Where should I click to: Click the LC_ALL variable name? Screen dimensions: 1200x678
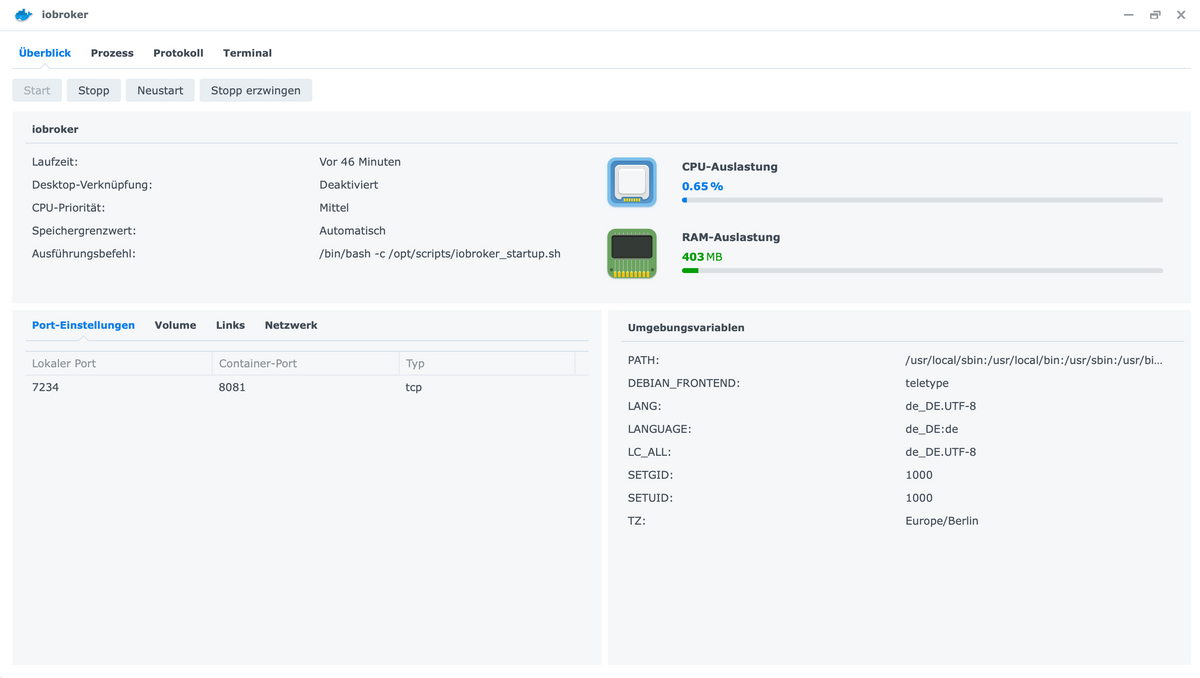pyautogui.click(x=650, y=452)
